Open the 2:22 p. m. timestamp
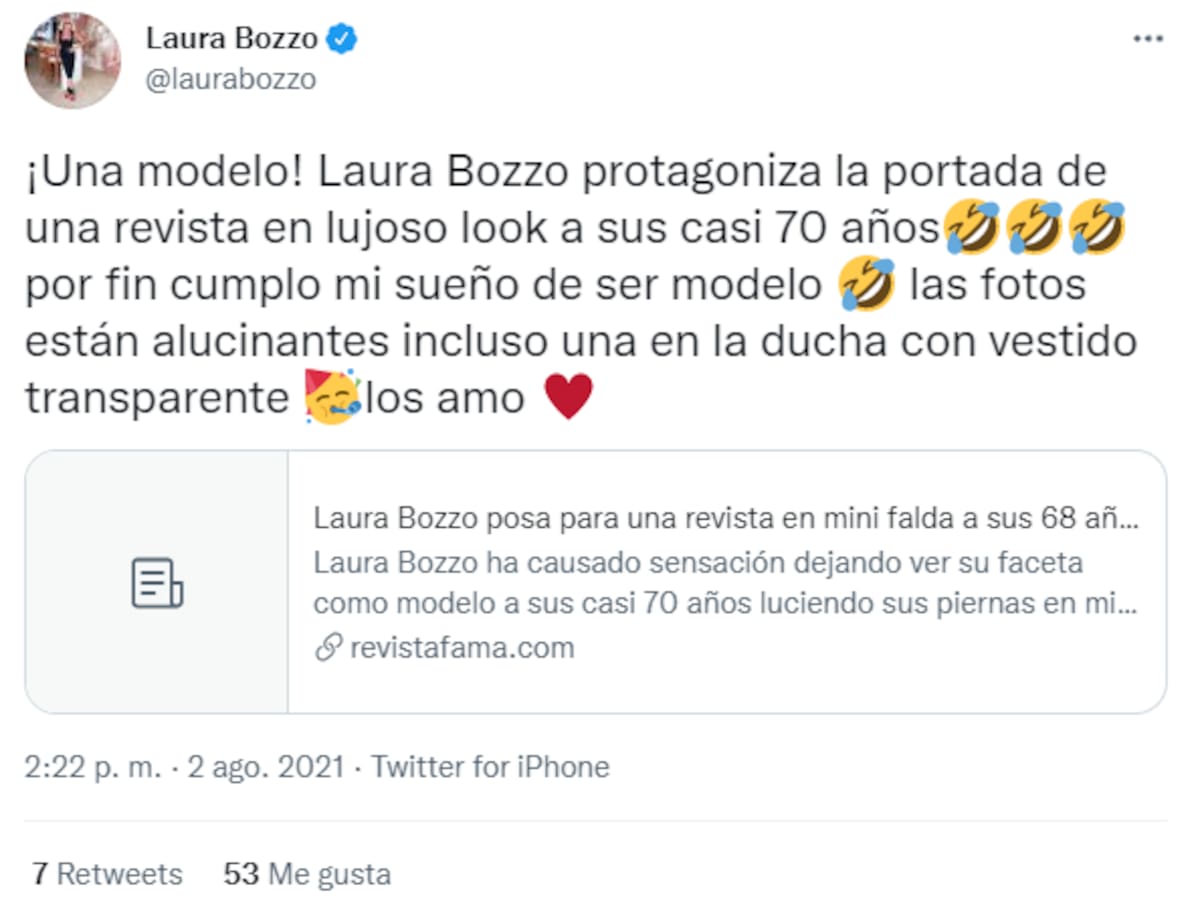This screenshot has height=921, width=1200. click(93, 767)
